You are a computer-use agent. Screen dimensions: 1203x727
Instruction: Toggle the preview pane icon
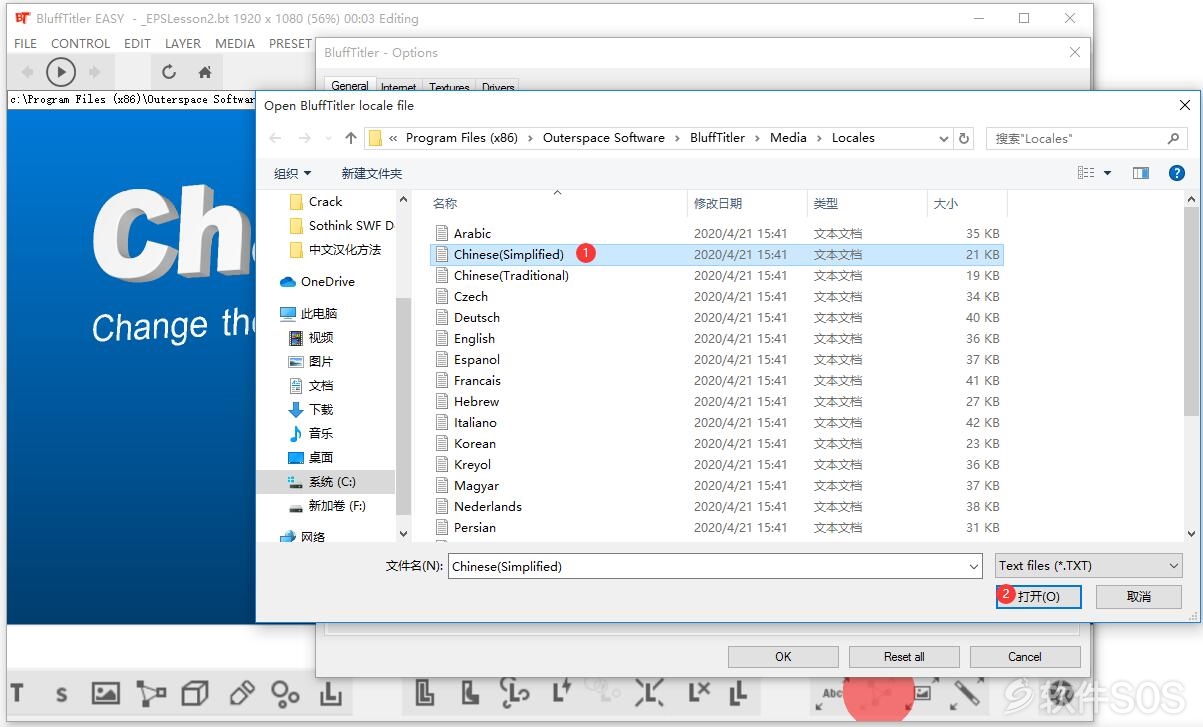pyautogui.click(x=1141, y=173)
